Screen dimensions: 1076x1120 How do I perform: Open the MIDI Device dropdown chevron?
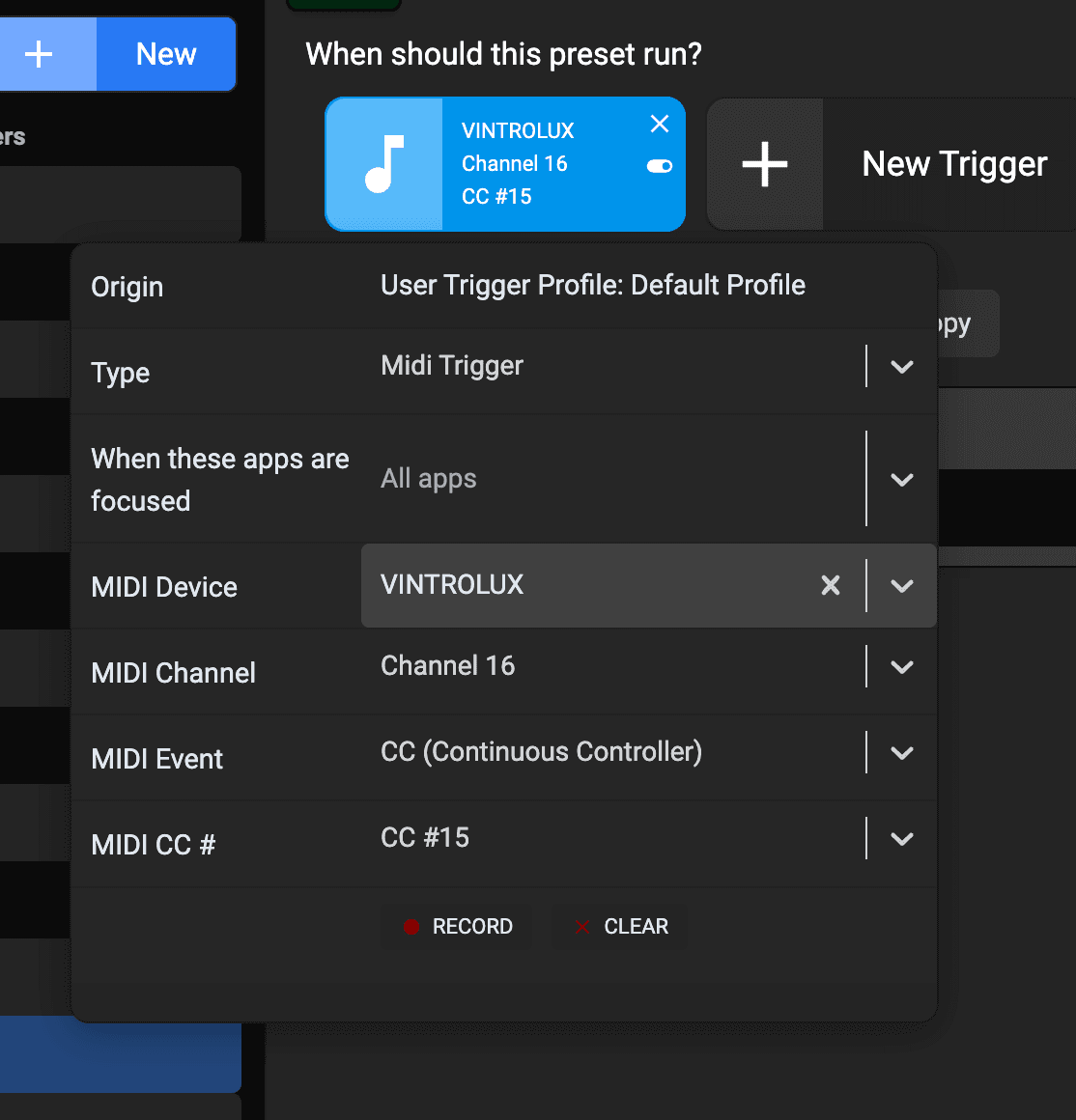(901, 585)
